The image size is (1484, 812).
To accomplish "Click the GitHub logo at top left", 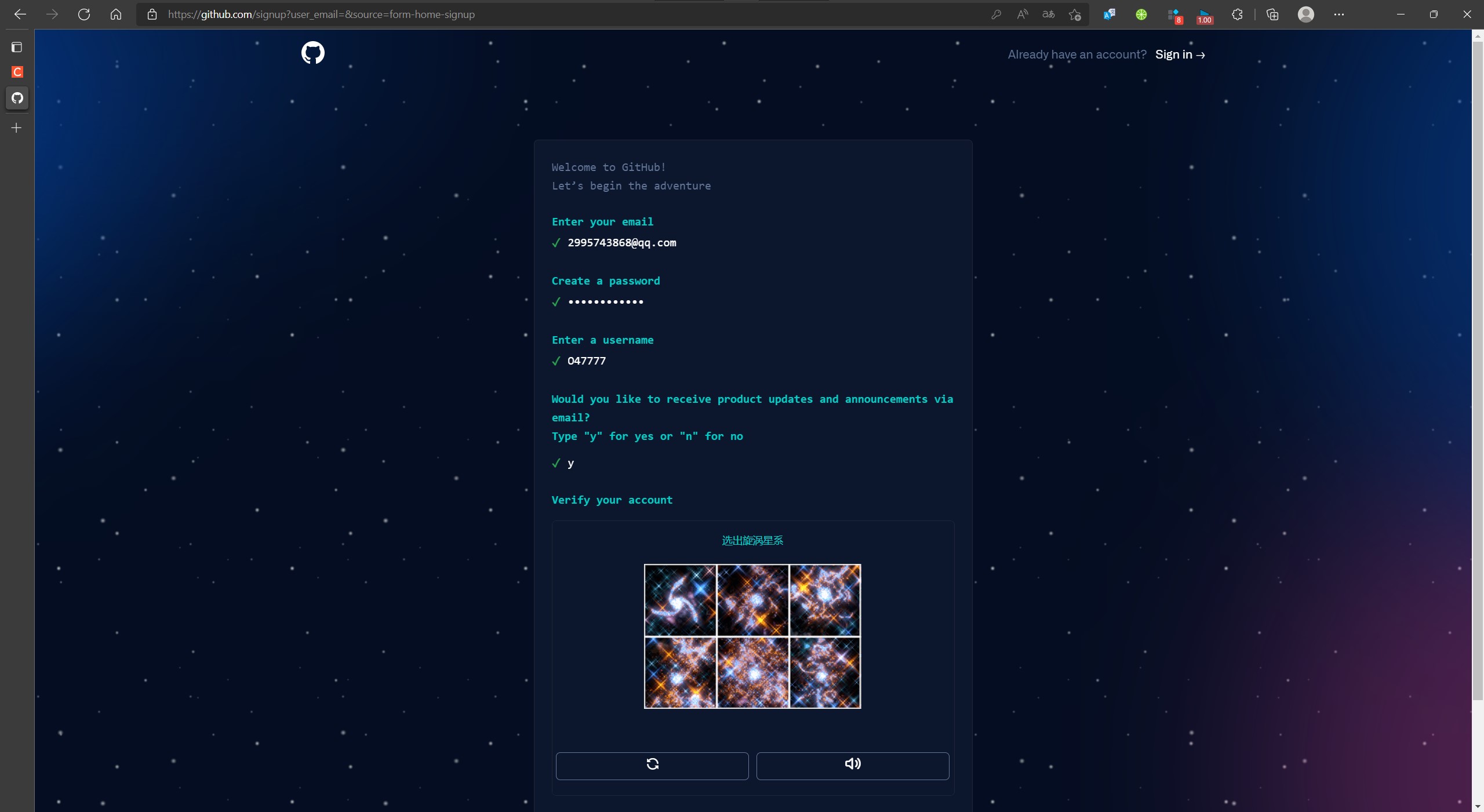I will [x=312, y=53].
